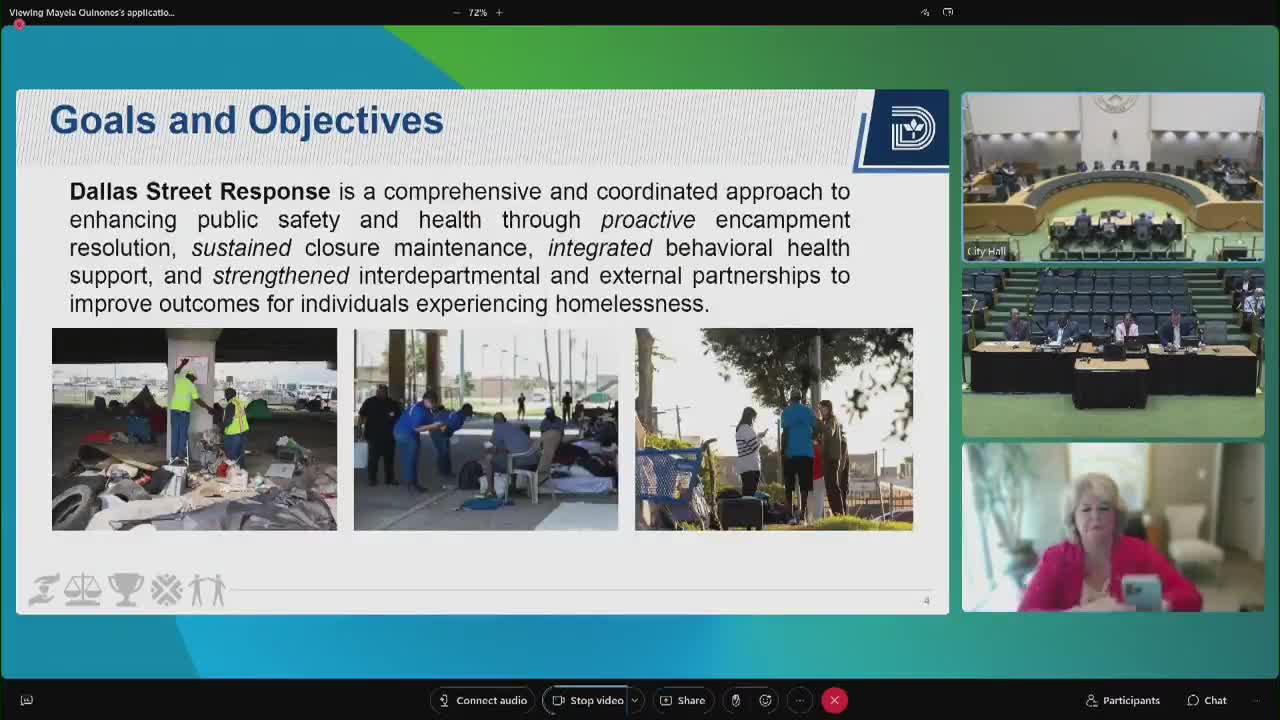Click the pop-out window icon in top bar
Viewport: 1280px width, 720px height.
948,12
